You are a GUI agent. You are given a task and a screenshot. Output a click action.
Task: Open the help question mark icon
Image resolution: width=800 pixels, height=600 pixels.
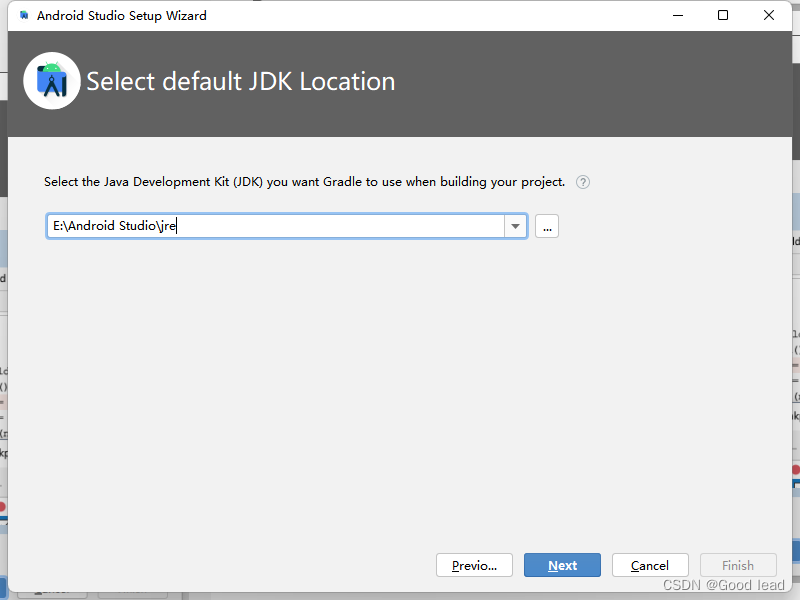[583, 182]
